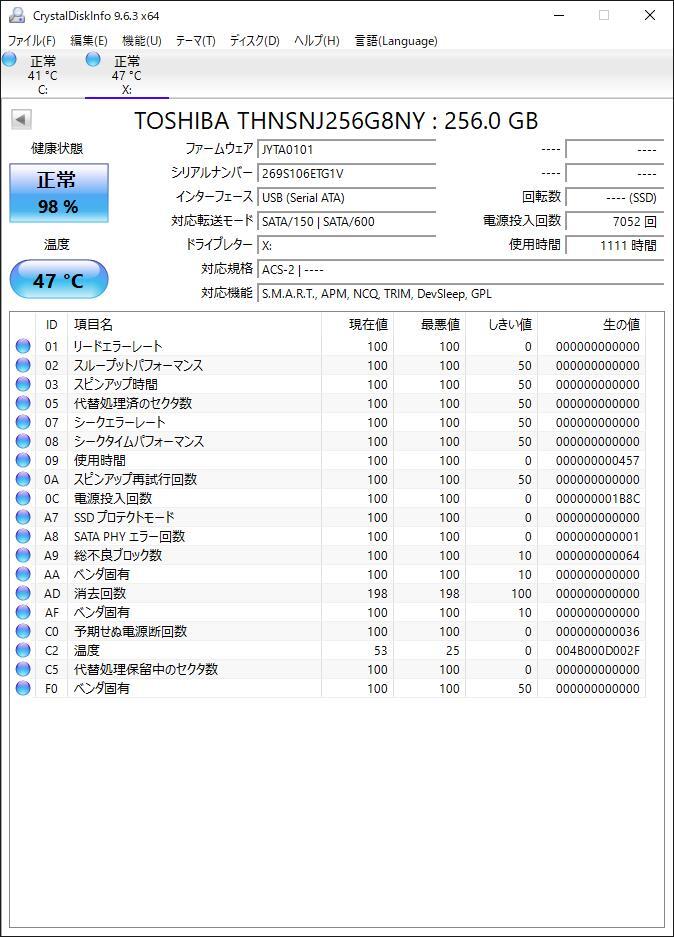Click the blue orb of disk C: tab

tap(10, 59)
